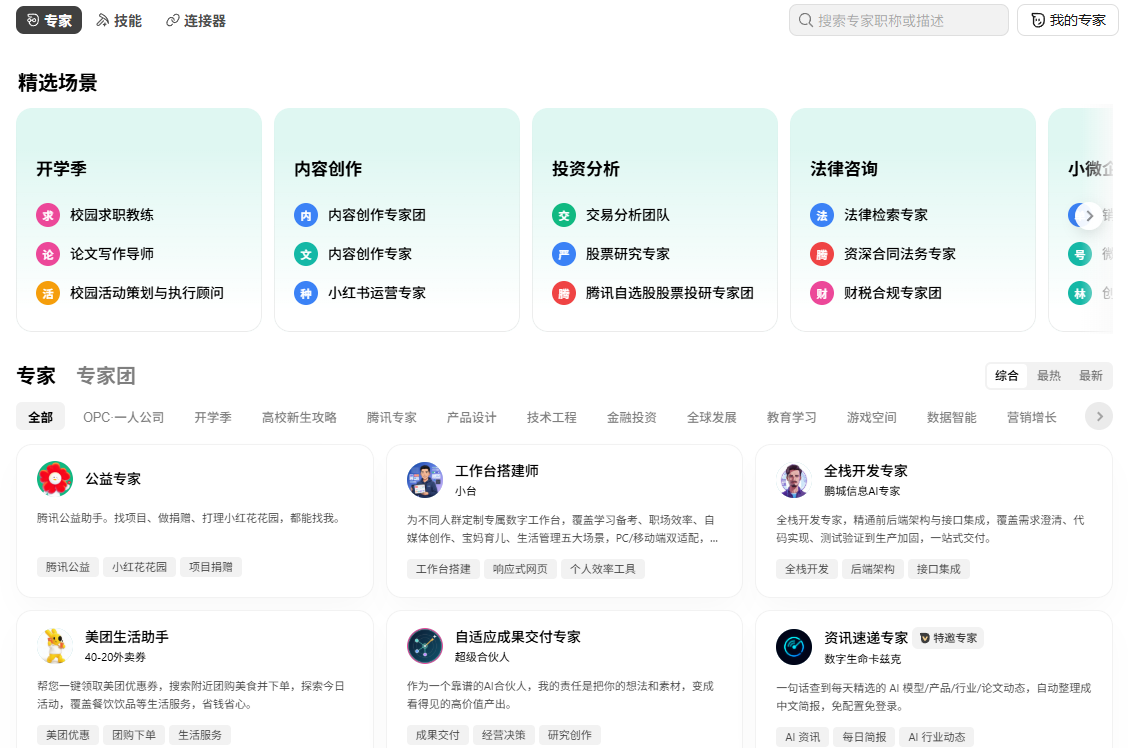Open the 法律检索专家 link
1128x748 pixels.
[886, 215]
